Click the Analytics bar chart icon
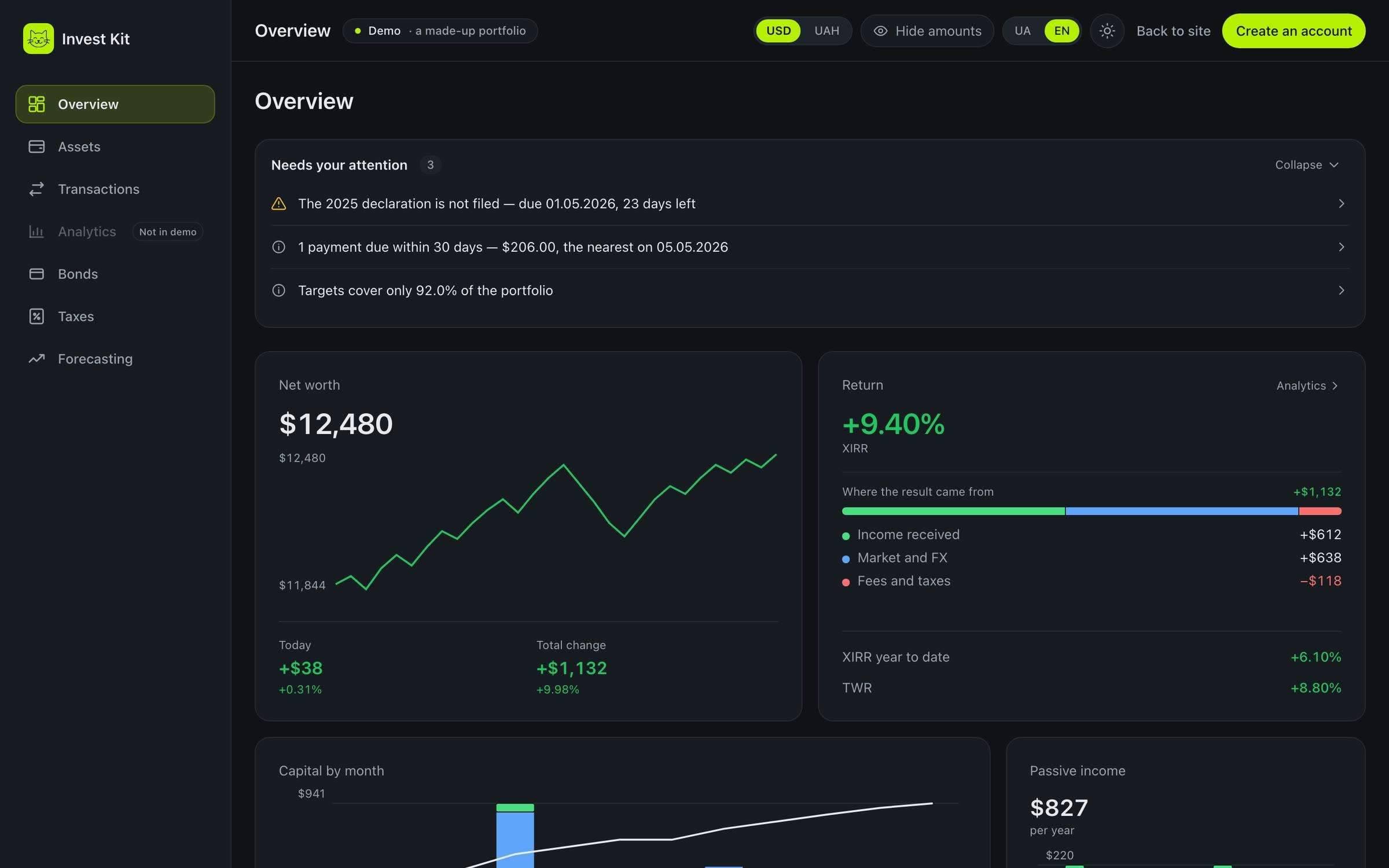 pyautogui.click(x=36, y=231)
